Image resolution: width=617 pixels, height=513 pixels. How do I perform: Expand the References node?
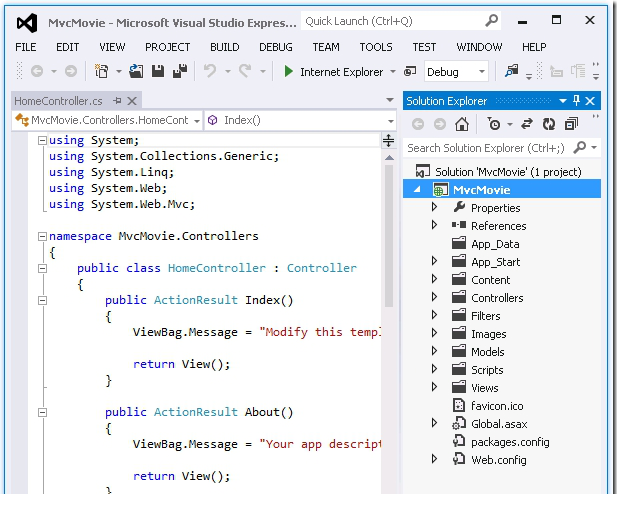tap(434, 225)
